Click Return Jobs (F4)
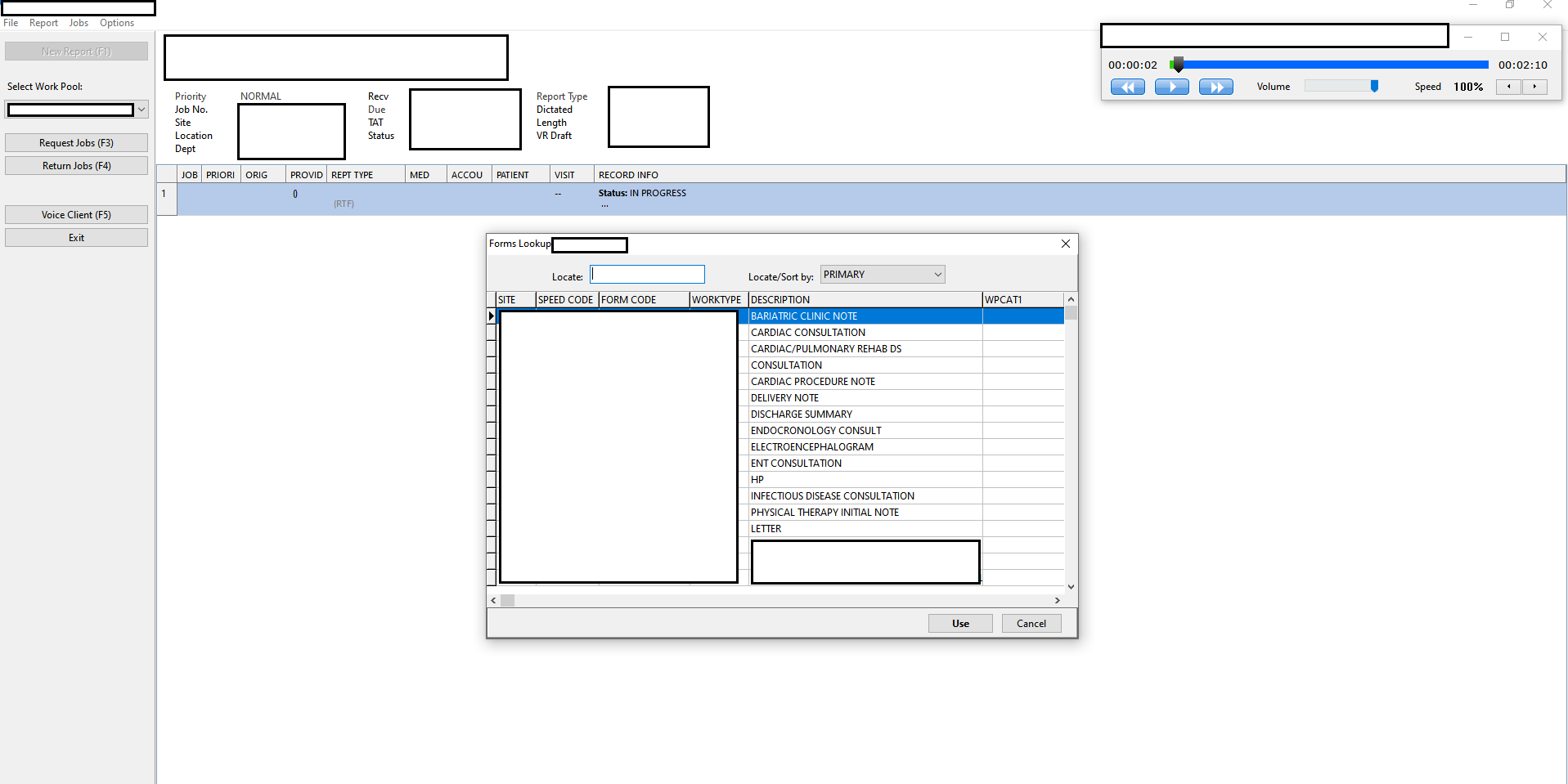The height and width of the screenshot is (784, 1568). [76, 166]
